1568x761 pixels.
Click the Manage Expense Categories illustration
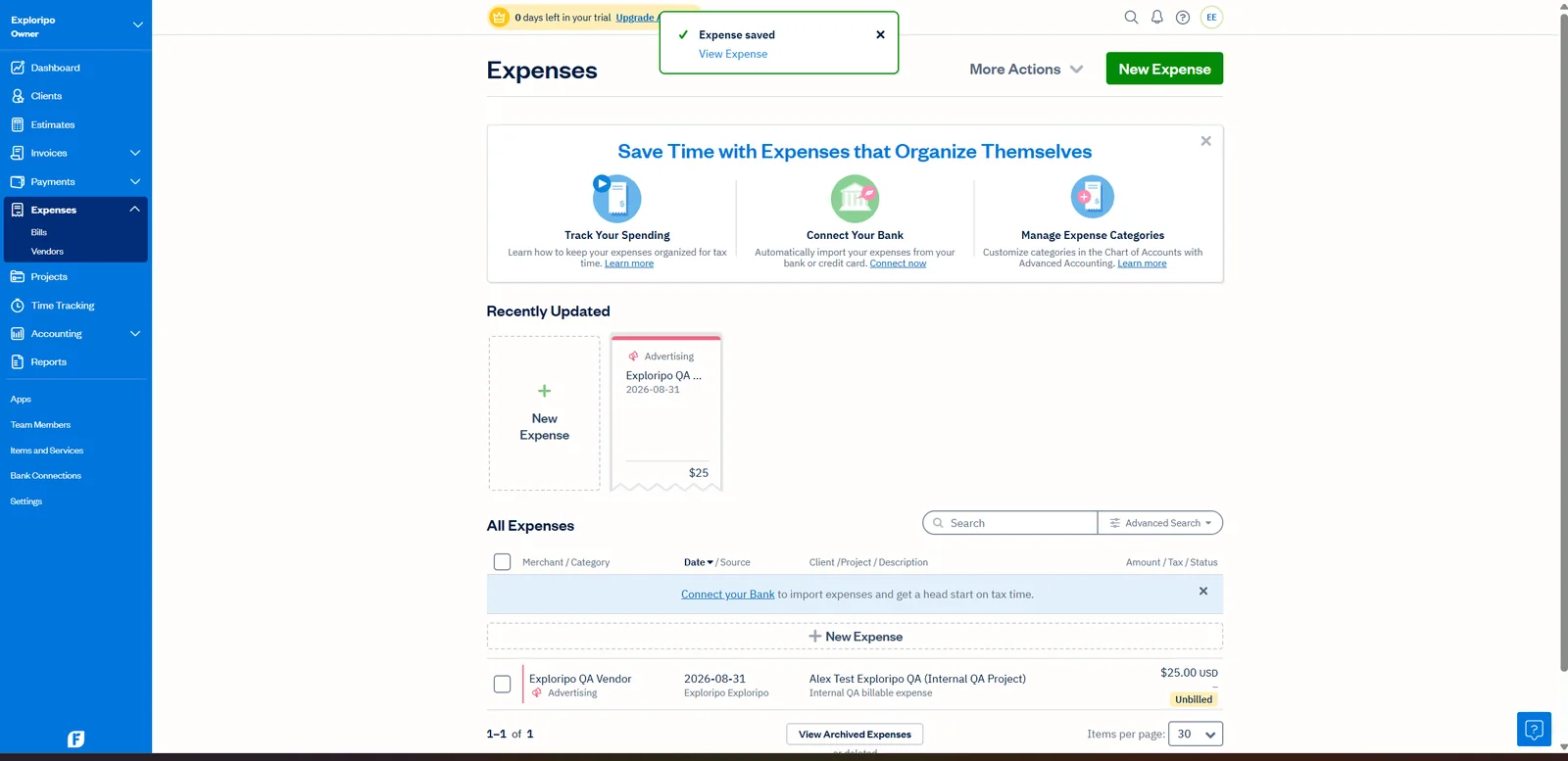1093,197
